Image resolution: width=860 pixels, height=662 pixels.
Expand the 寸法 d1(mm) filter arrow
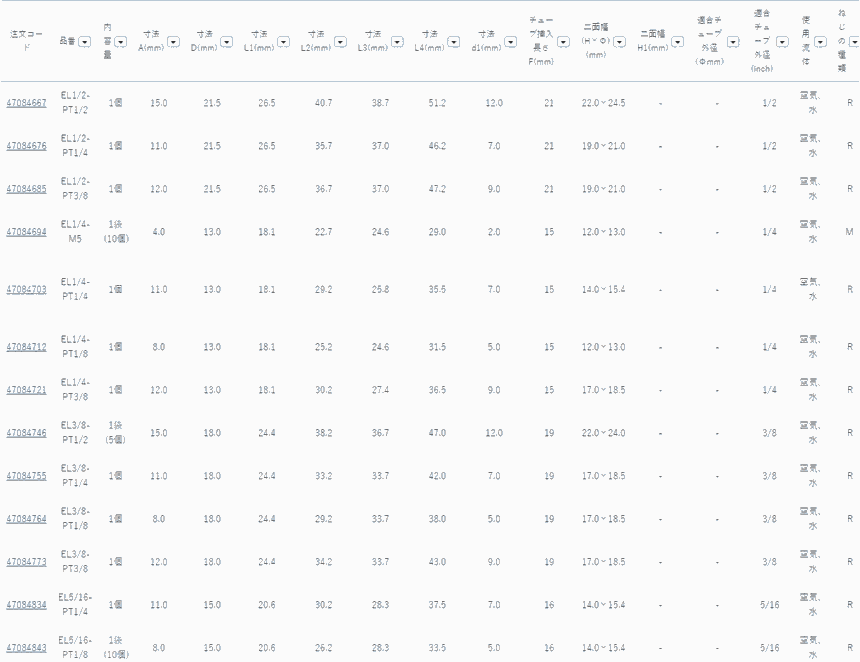[511, 42]
